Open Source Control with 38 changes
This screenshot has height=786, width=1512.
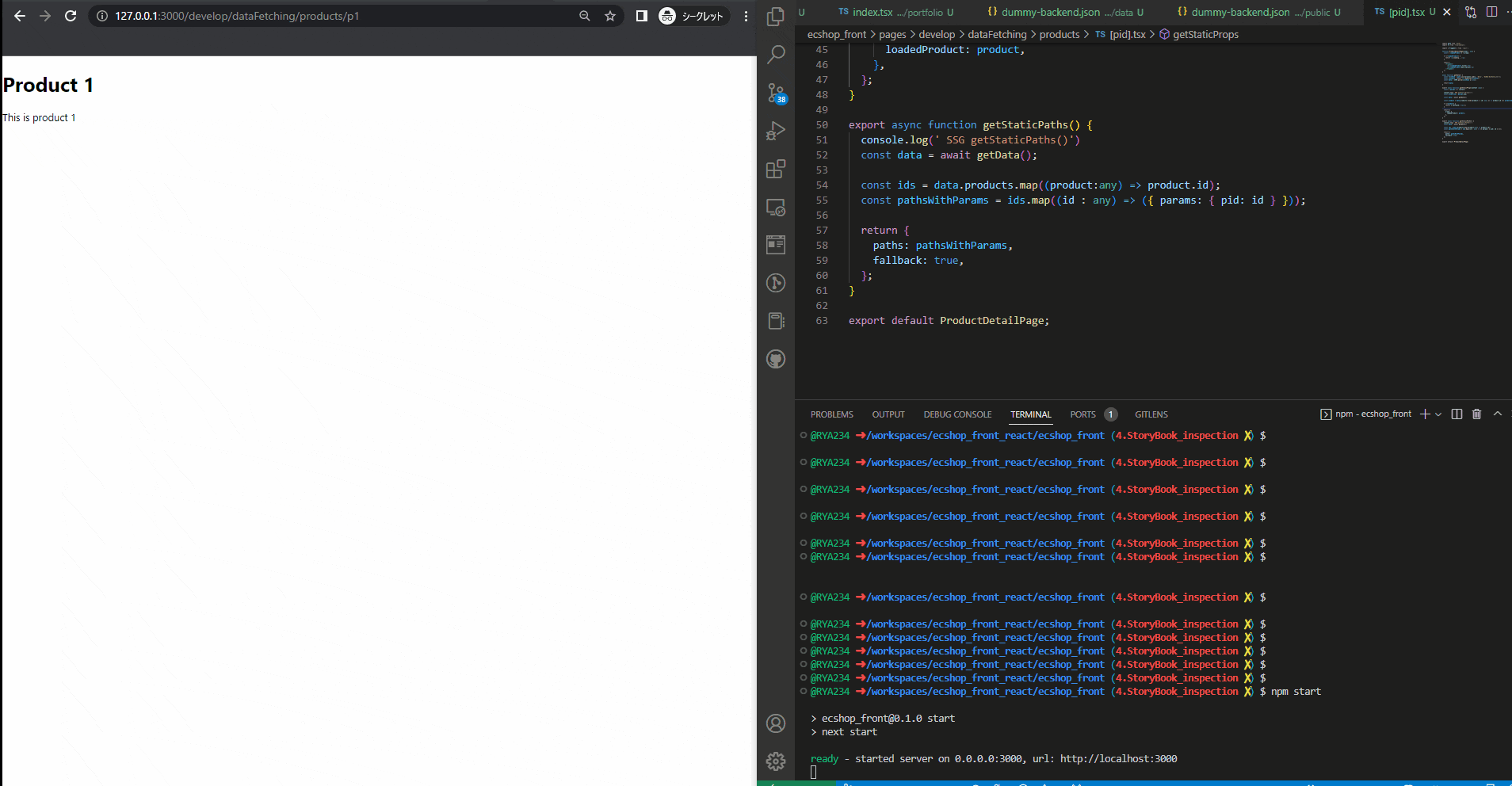pos(776,93)
